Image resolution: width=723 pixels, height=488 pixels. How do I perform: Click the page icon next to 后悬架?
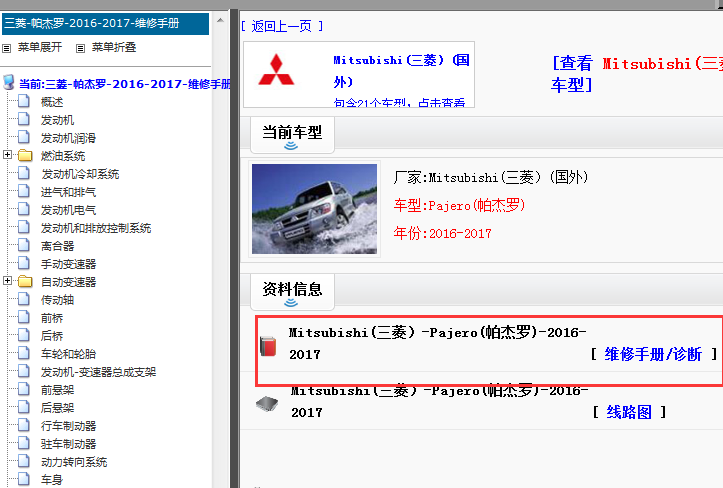click(x=24, y=407)
